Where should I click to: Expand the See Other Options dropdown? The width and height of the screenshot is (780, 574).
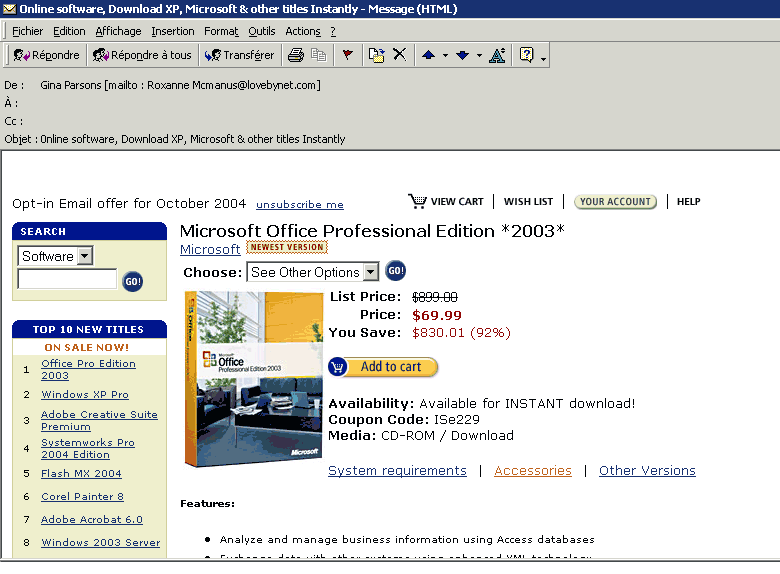pos(371,272)
